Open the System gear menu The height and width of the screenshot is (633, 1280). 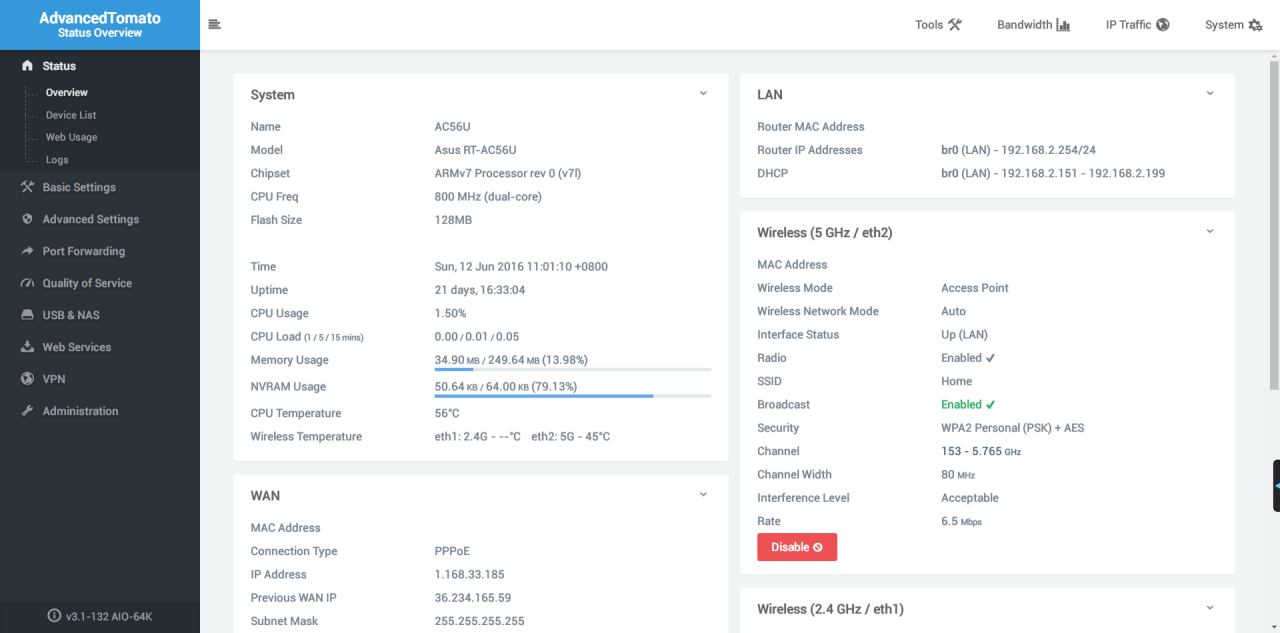click(x=1233, y=25)
